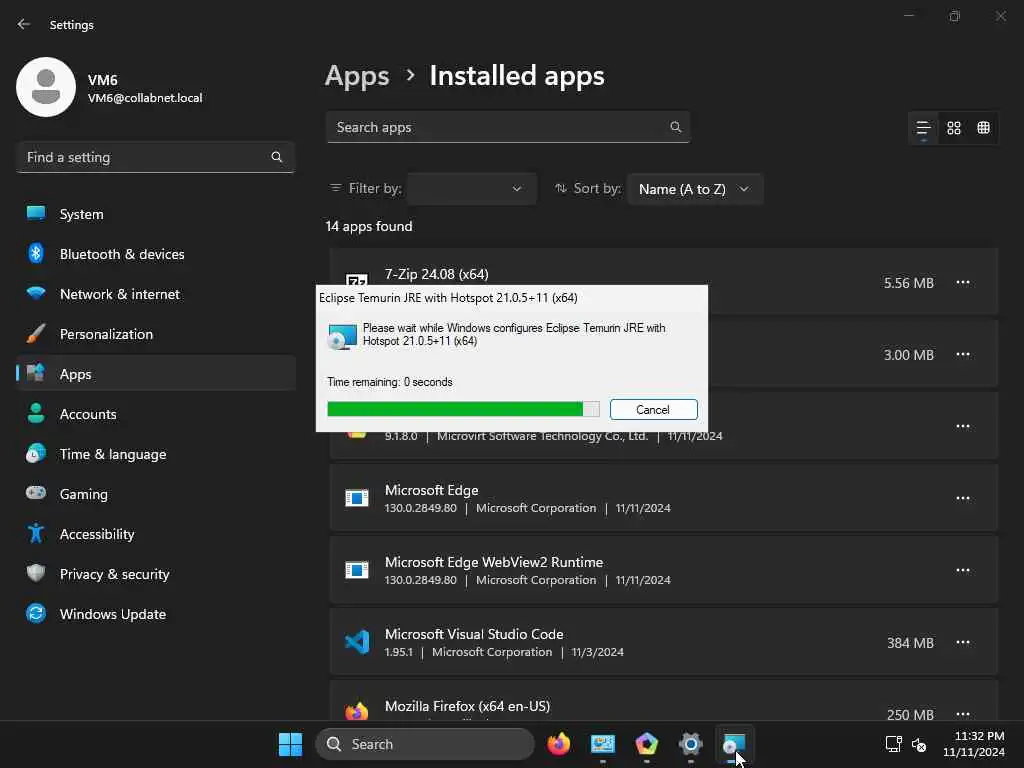Open more options for Edge WebView2 Runtime
Image resolution: width=1024 pixels, height=768 pixels.
tap(963, 570)
